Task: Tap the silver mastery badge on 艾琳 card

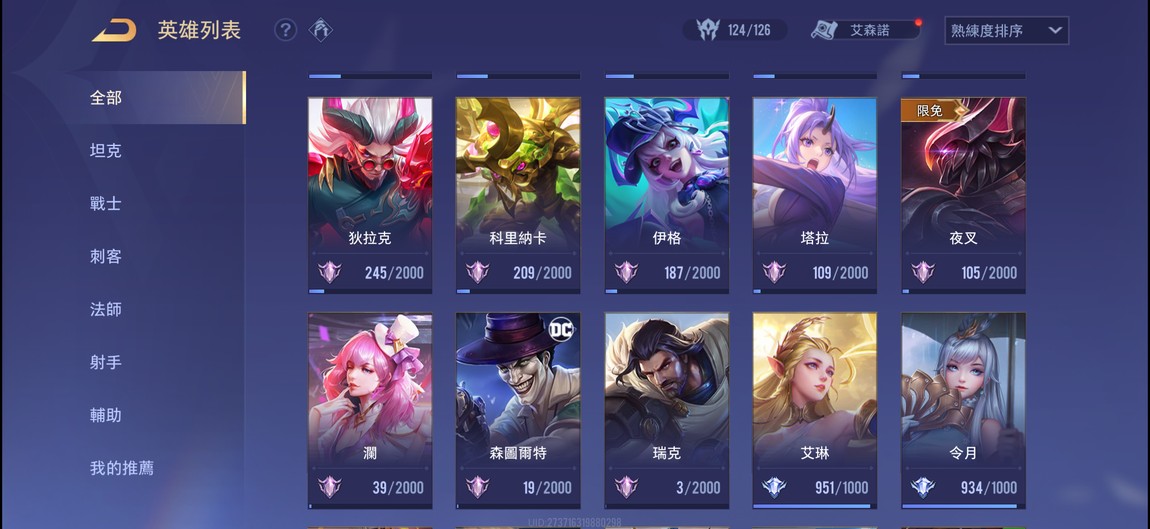Action: (x=774, y=487)
